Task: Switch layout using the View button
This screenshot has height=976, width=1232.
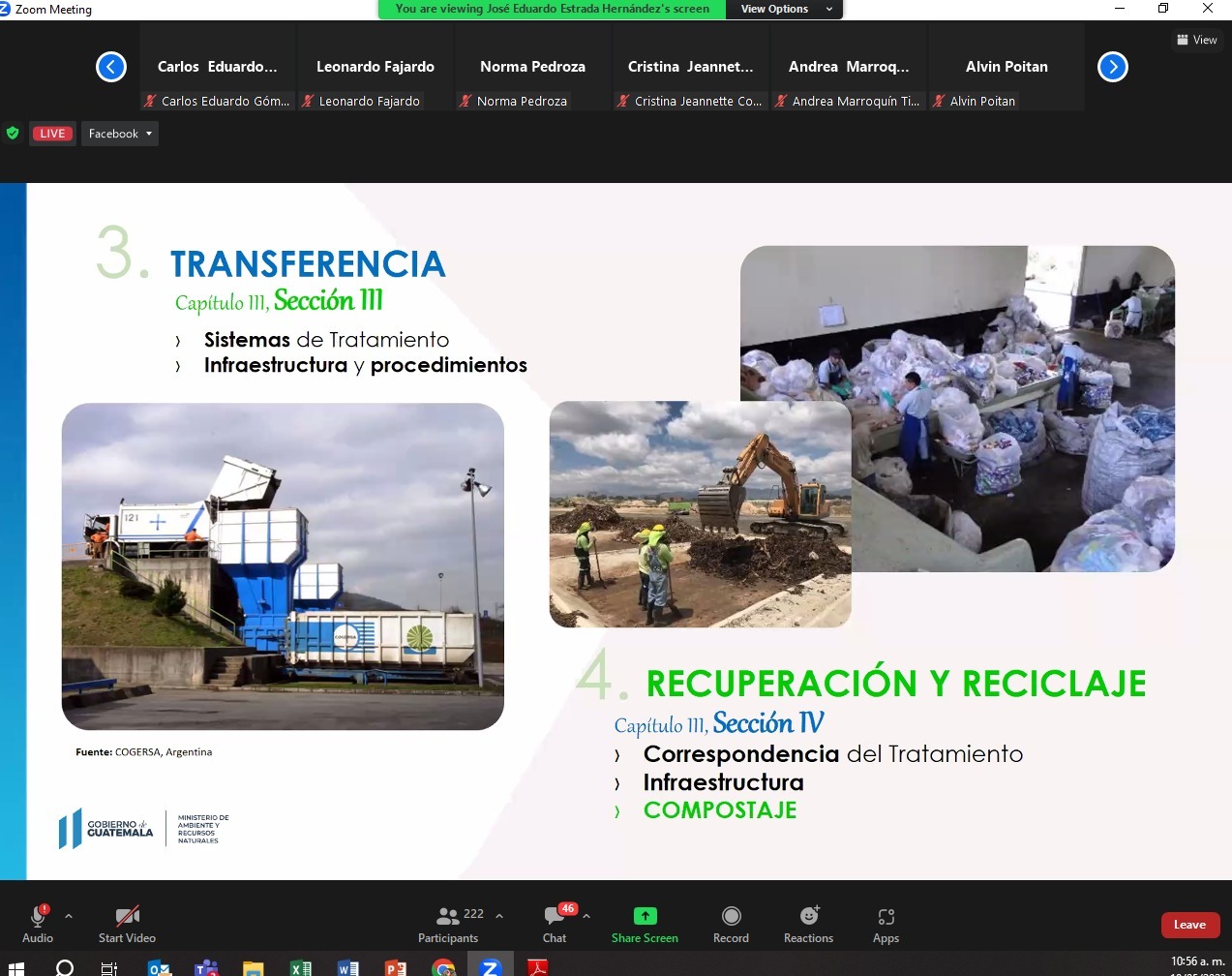Action: (1197, 40)
